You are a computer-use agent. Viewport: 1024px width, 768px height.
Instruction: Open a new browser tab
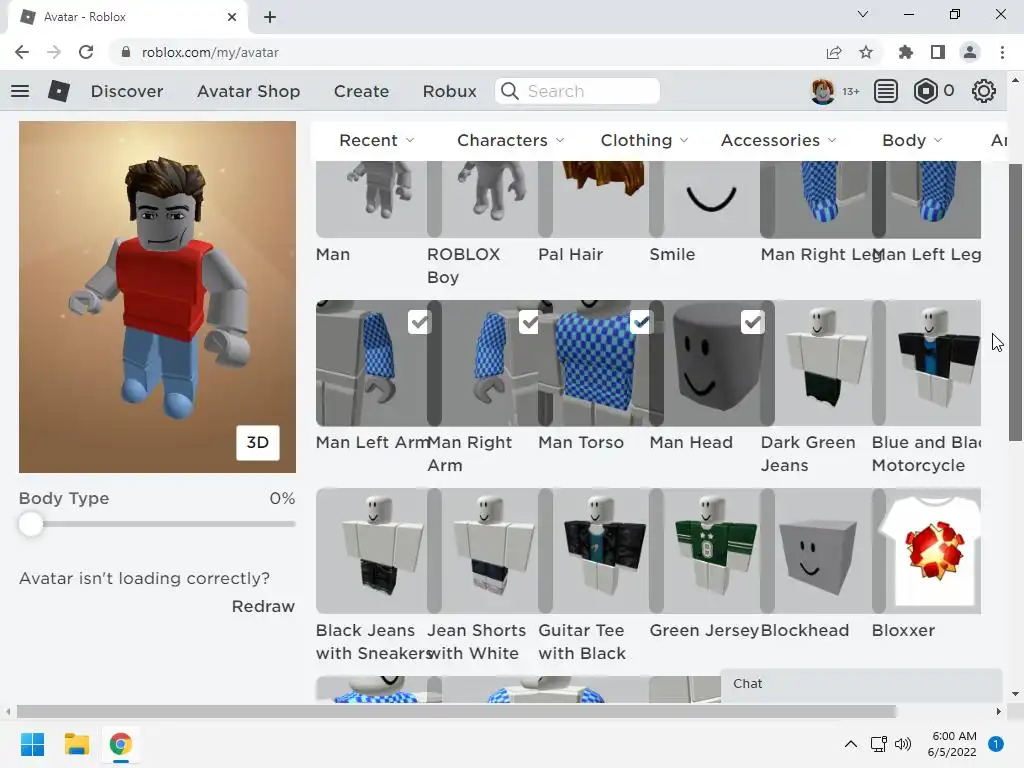(x=270, y=17)
